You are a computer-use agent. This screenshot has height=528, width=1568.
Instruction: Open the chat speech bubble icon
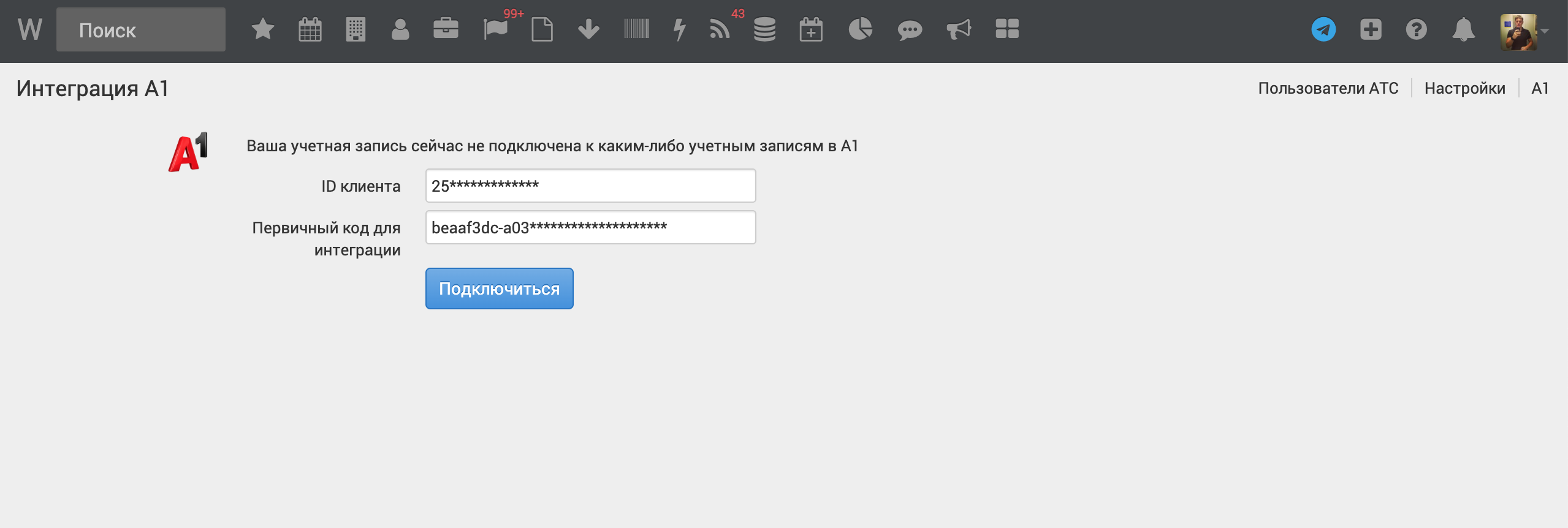point(910,29)
